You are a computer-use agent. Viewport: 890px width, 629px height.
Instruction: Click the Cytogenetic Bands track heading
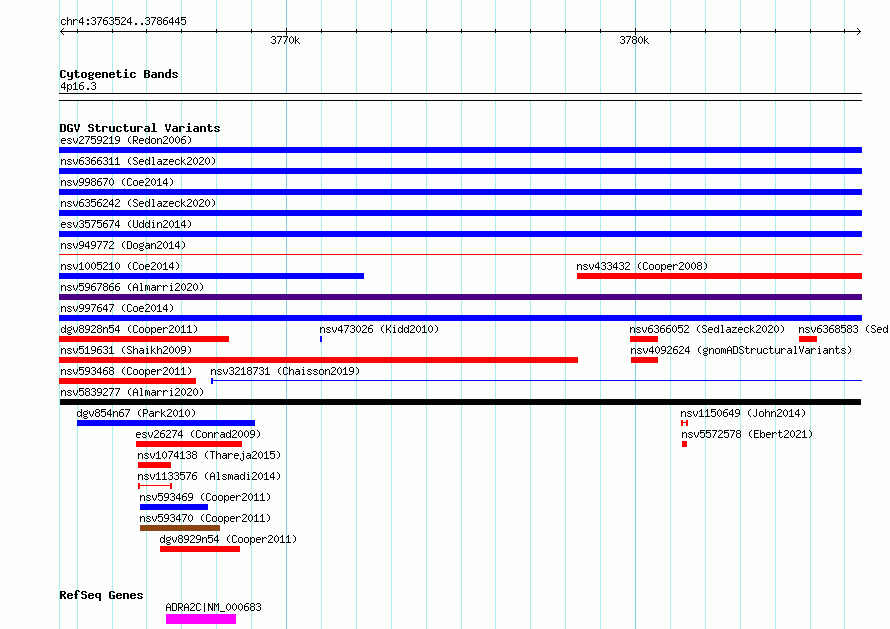(119, 74)
